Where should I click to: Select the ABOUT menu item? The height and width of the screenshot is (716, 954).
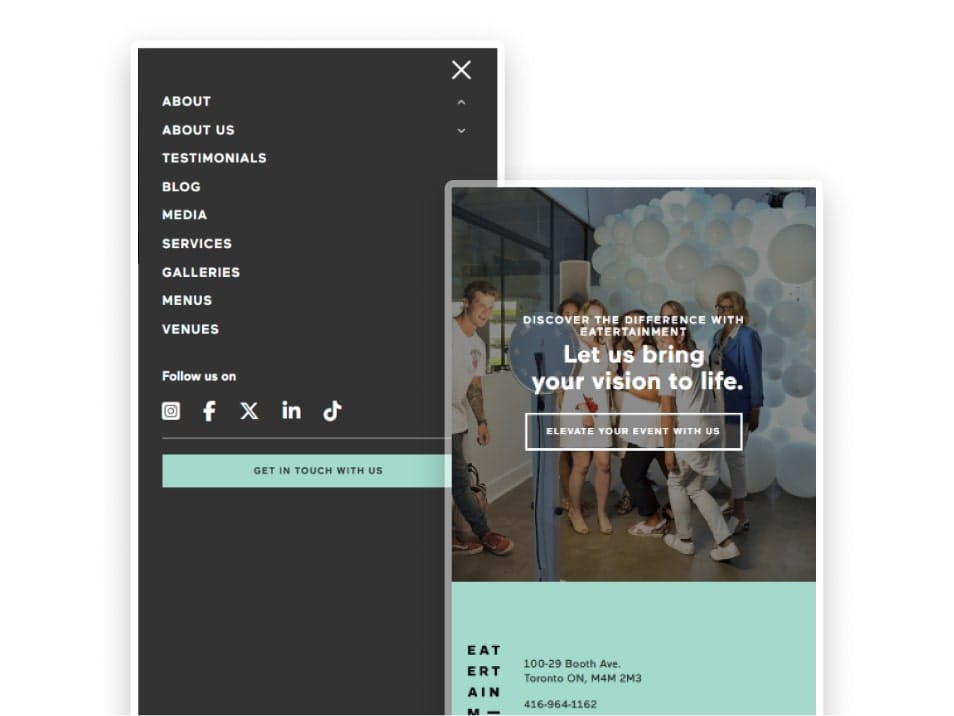(186, 102)
